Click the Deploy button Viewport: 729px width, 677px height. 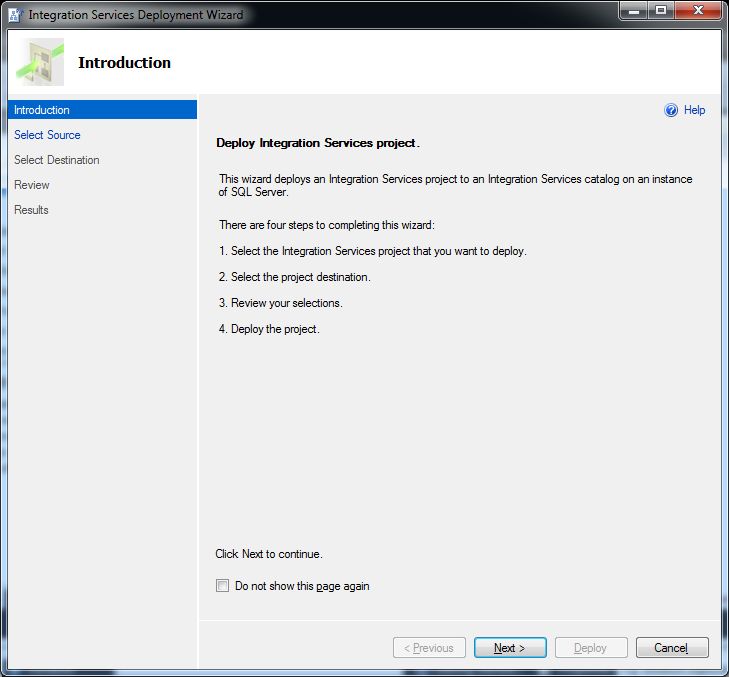591,648
